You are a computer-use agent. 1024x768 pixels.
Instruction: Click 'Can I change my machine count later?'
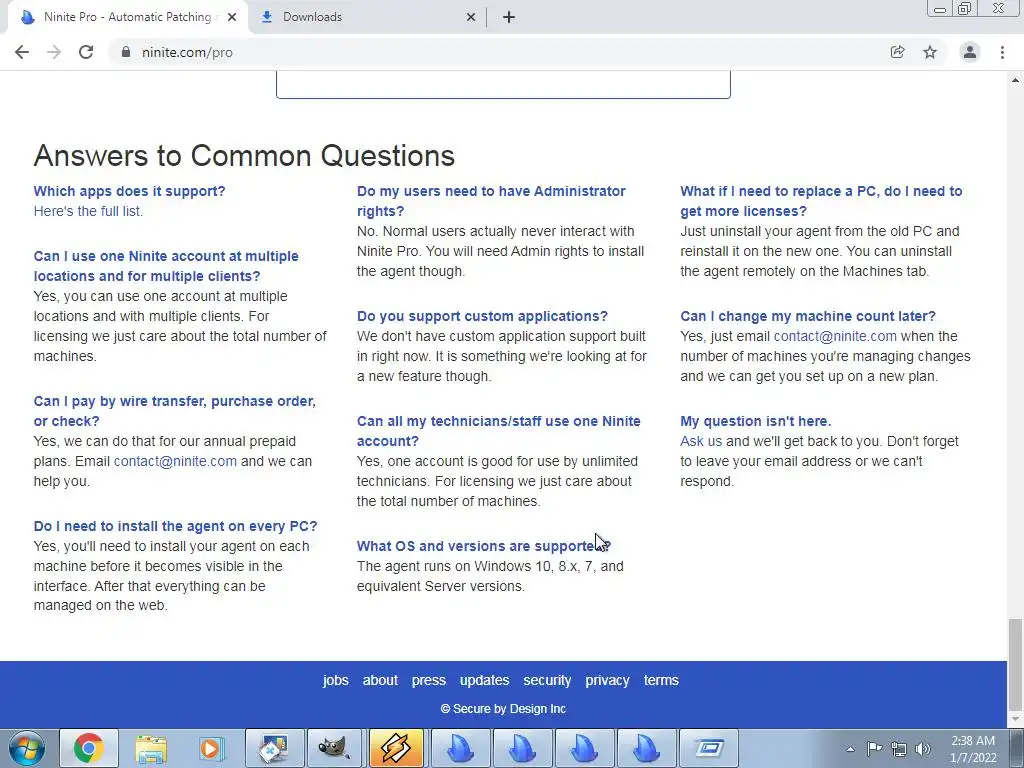tap(808, 316)
